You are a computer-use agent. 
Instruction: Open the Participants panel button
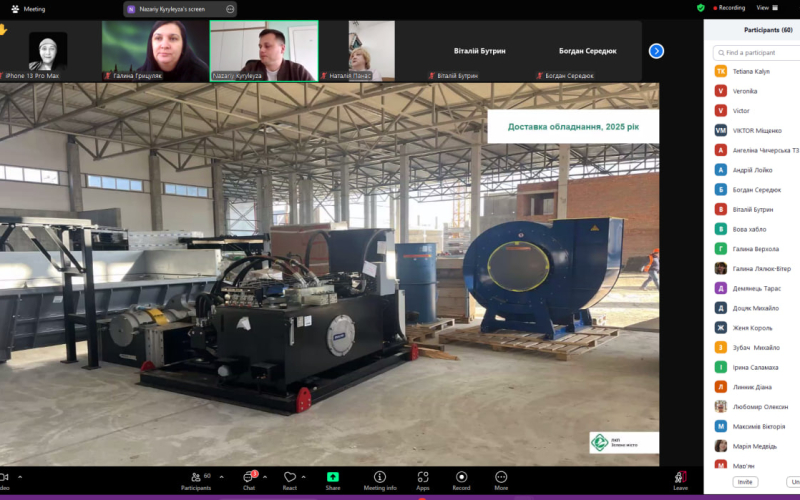pos(196,481)
